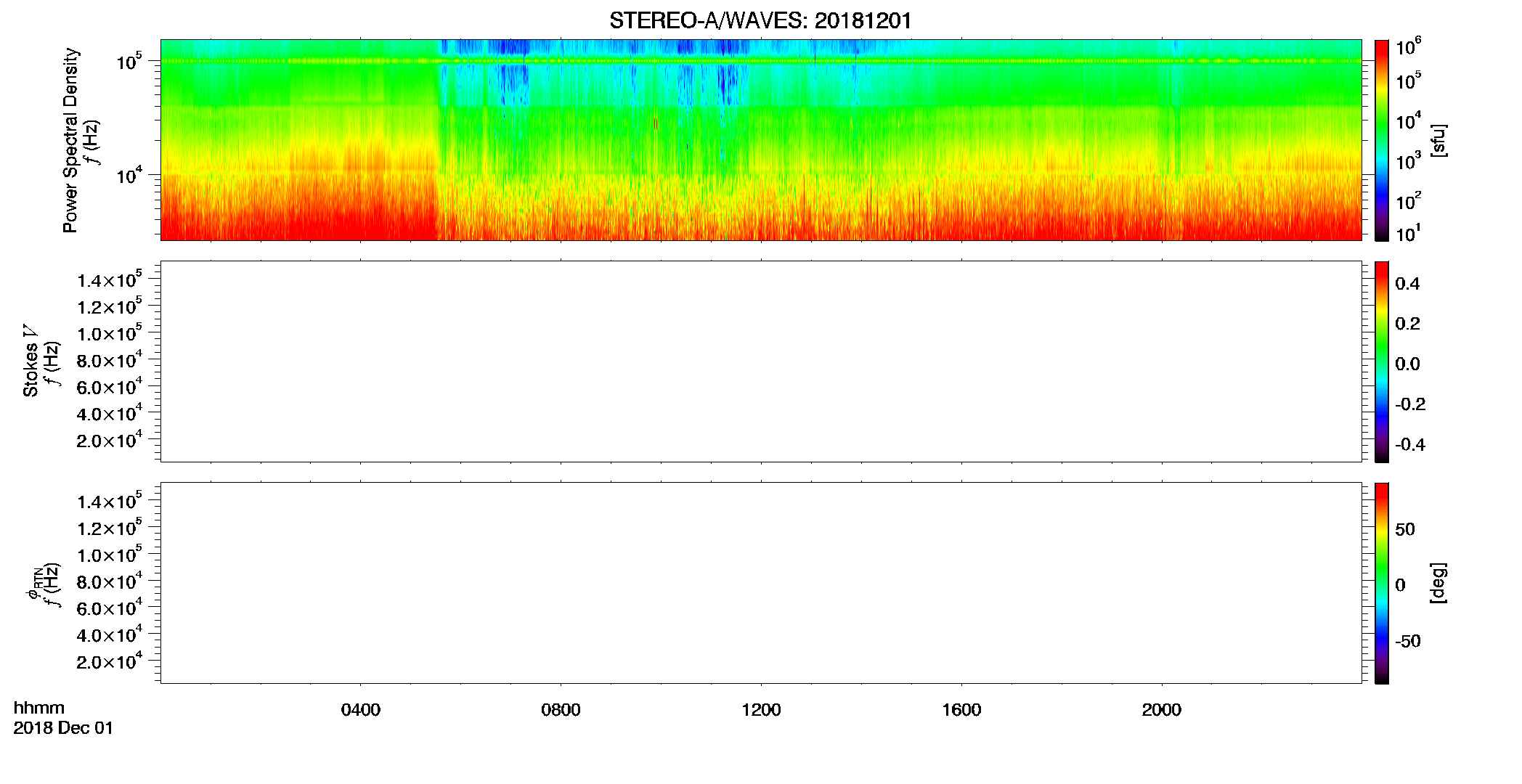This screenshot has height=784, width=1522.
Task: Click the 1.0×10^5 tick in phi RTN panel
Action: coord(110,553)
